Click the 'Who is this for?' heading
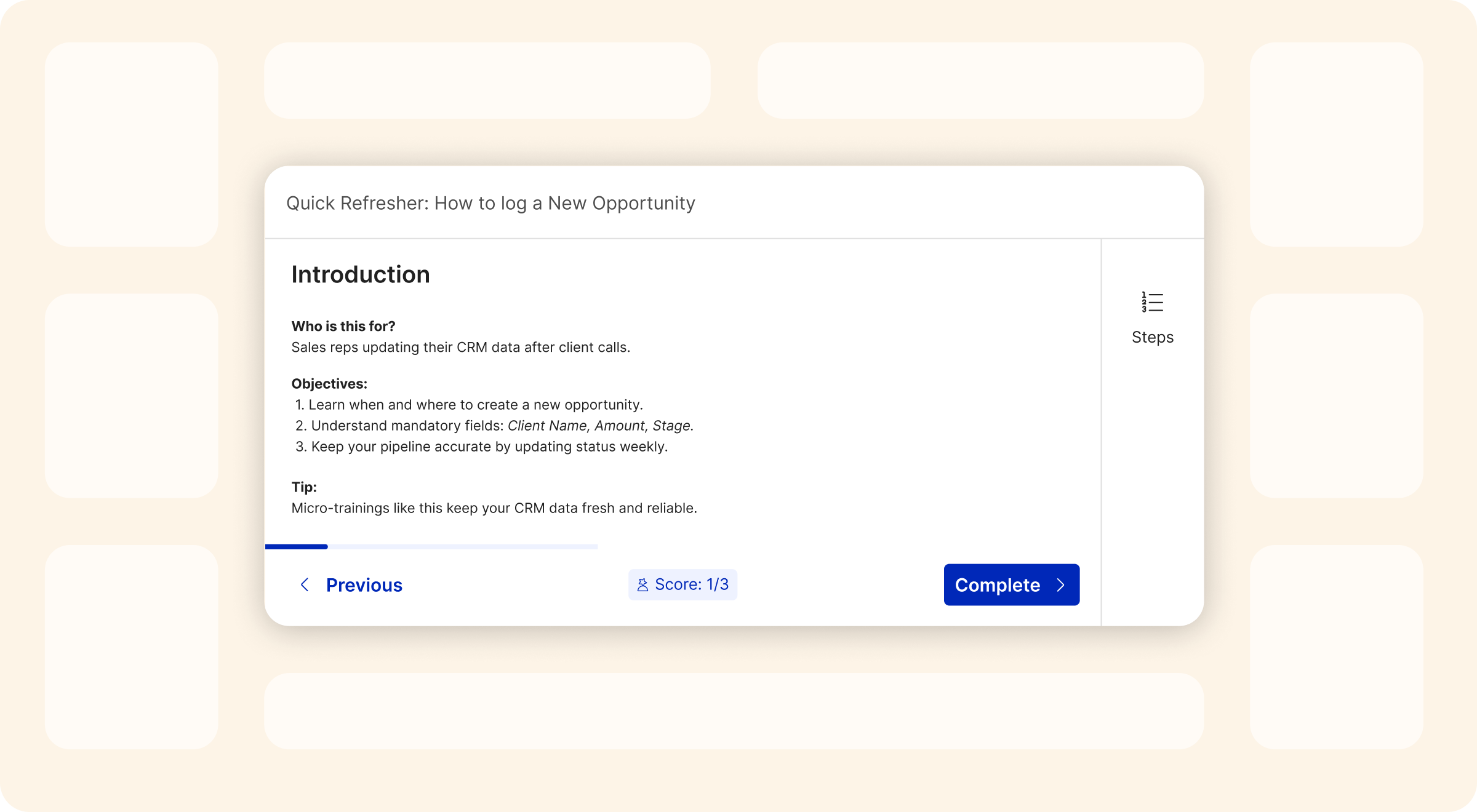1477x812 pixels. (x=343, y=326)
